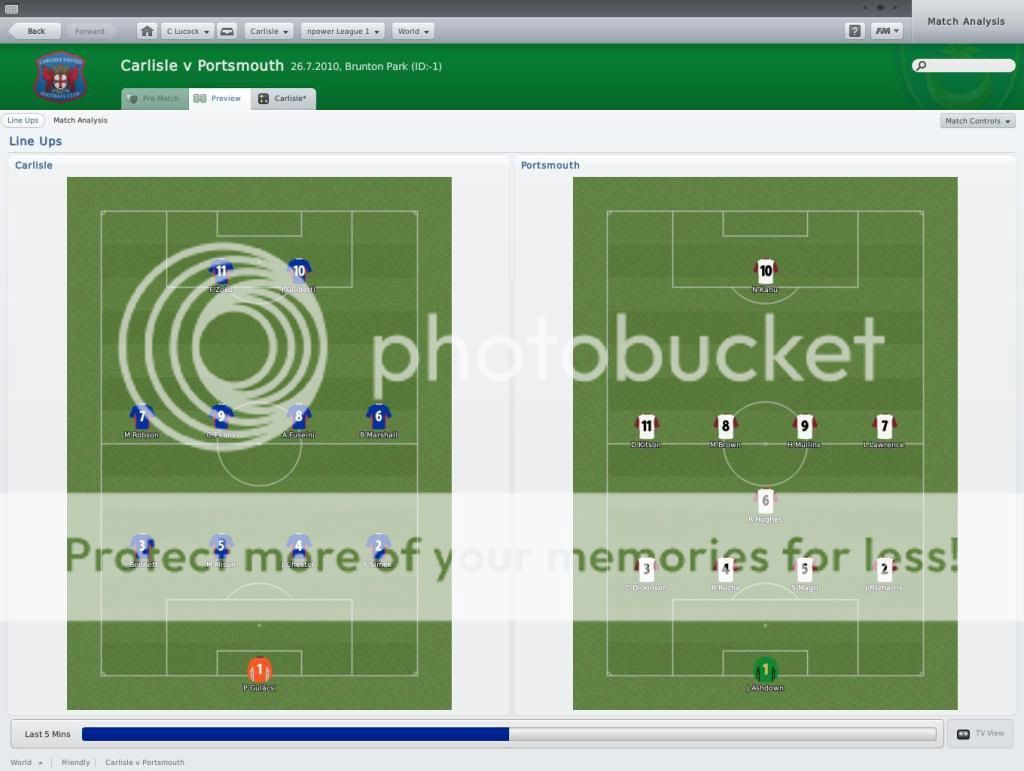Select the Match Analysis sub-tab
Image resolution: width=1024 pixels, height=771 pixels.
pos(80,120)
